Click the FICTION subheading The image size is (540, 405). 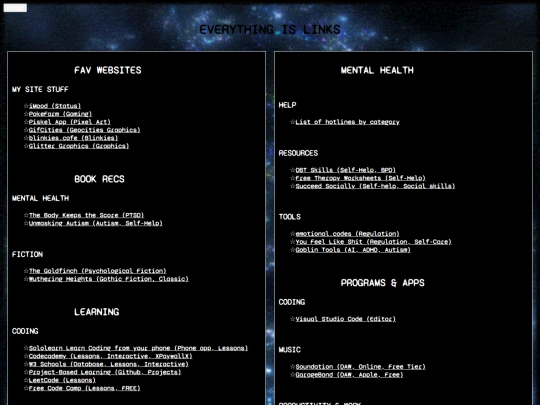pos(27,255)
